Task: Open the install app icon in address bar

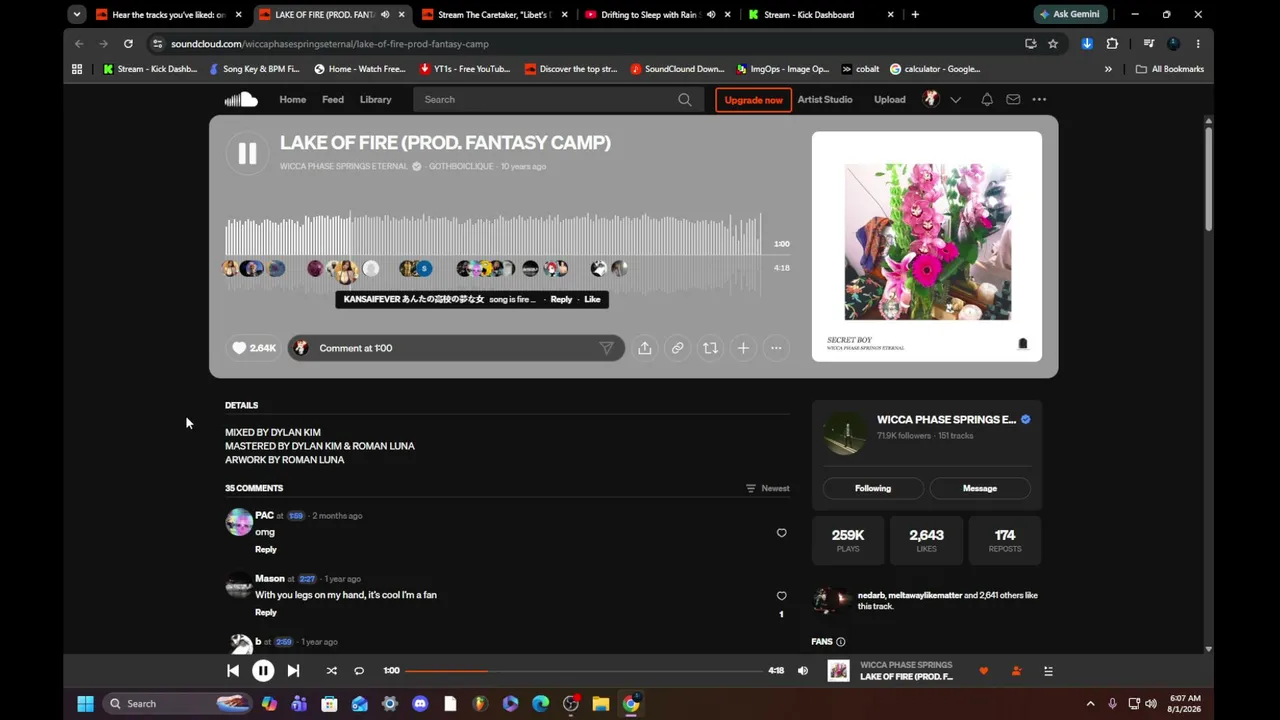Action: click(1031, 44)
